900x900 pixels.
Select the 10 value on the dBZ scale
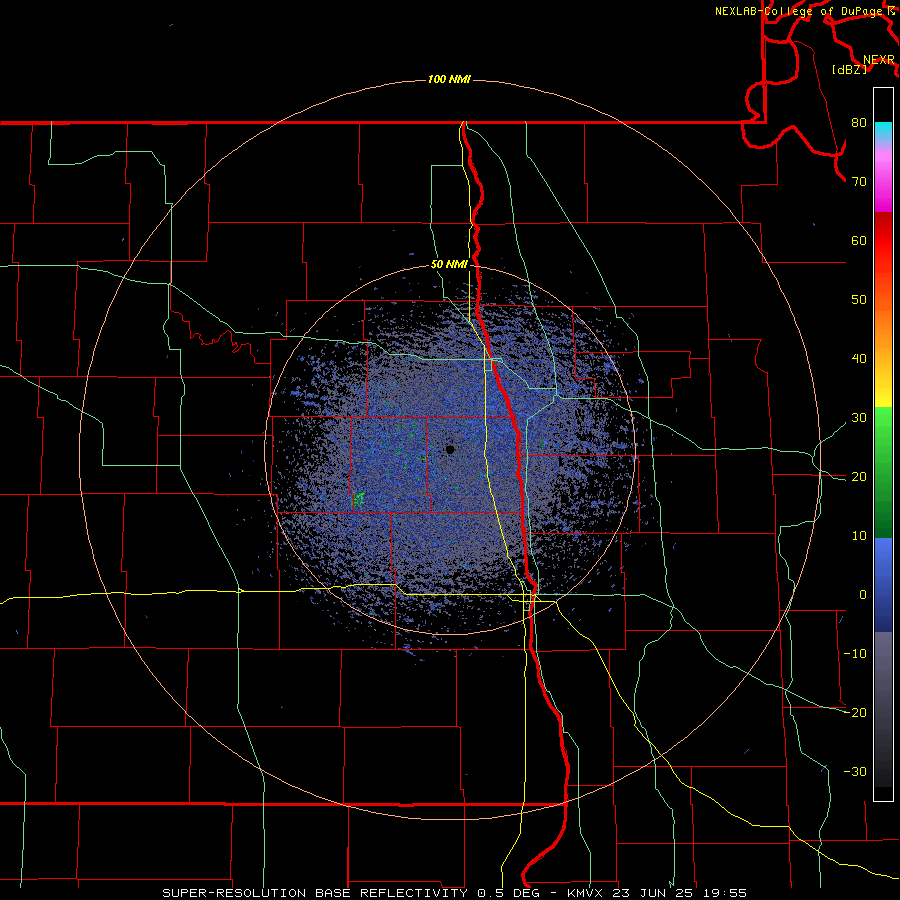click(x=859, y=536)
